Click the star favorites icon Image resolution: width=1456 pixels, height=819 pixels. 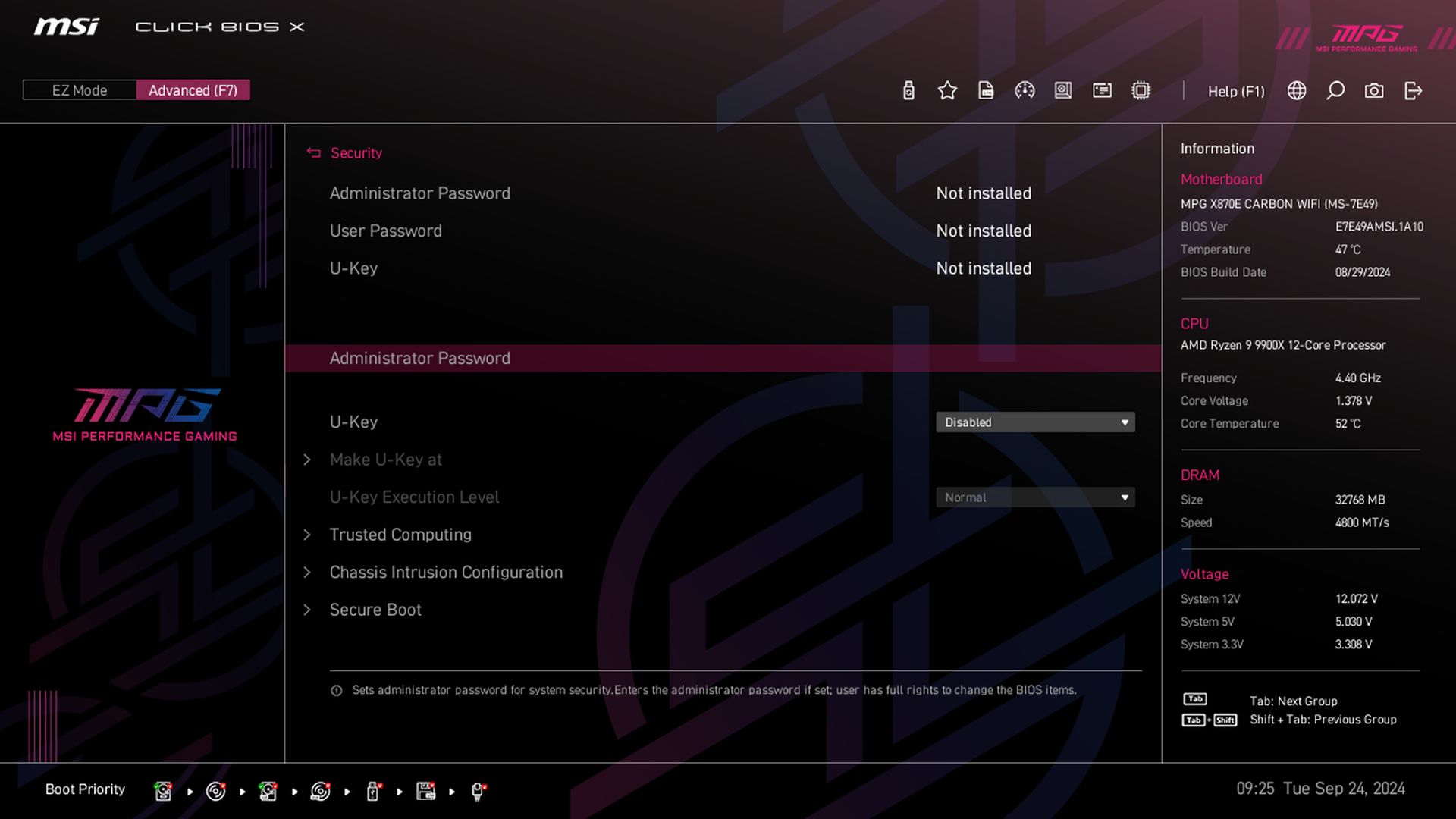point(947,91)
